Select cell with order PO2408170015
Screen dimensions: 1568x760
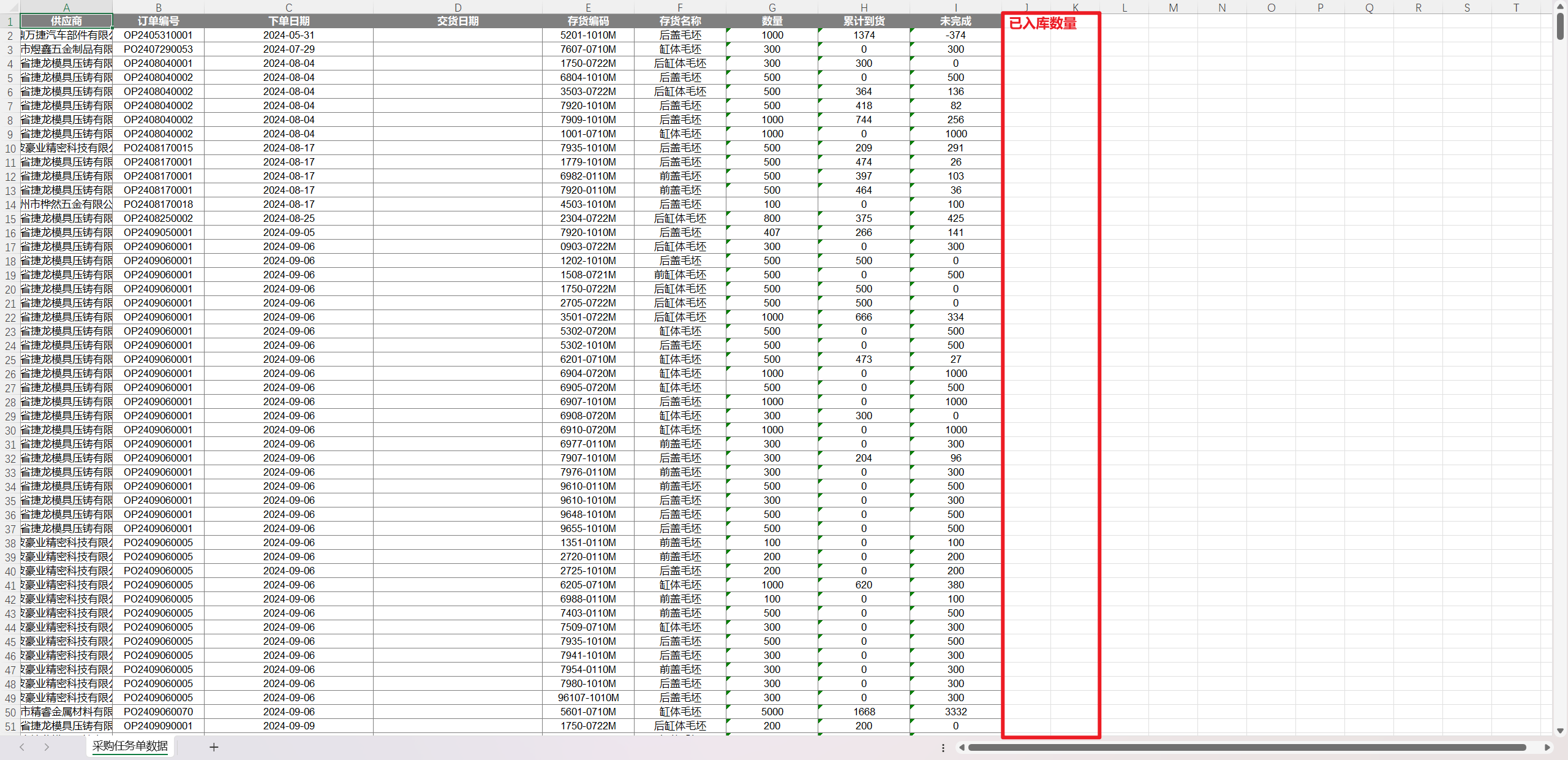pyautogui.click(x=158, y=148)
